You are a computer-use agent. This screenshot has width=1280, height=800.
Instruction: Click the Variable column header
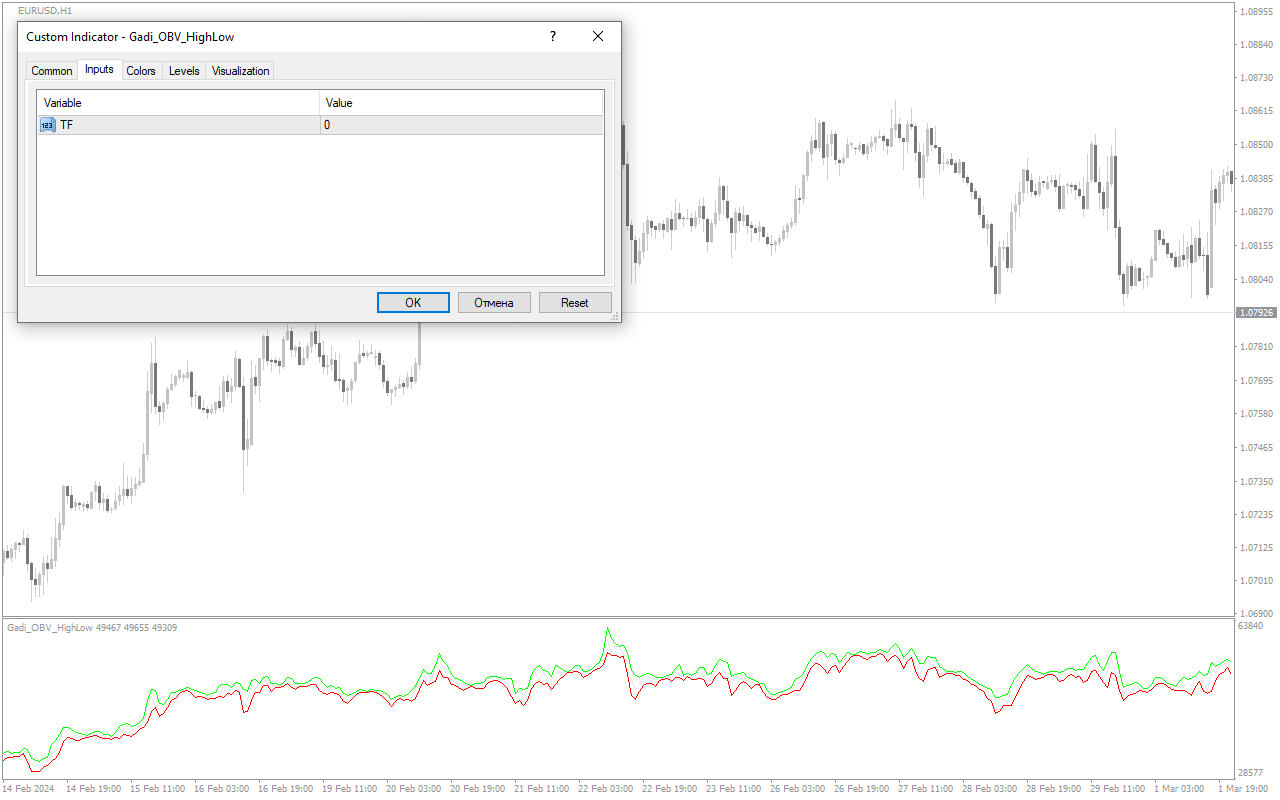[x=178, y=103]
